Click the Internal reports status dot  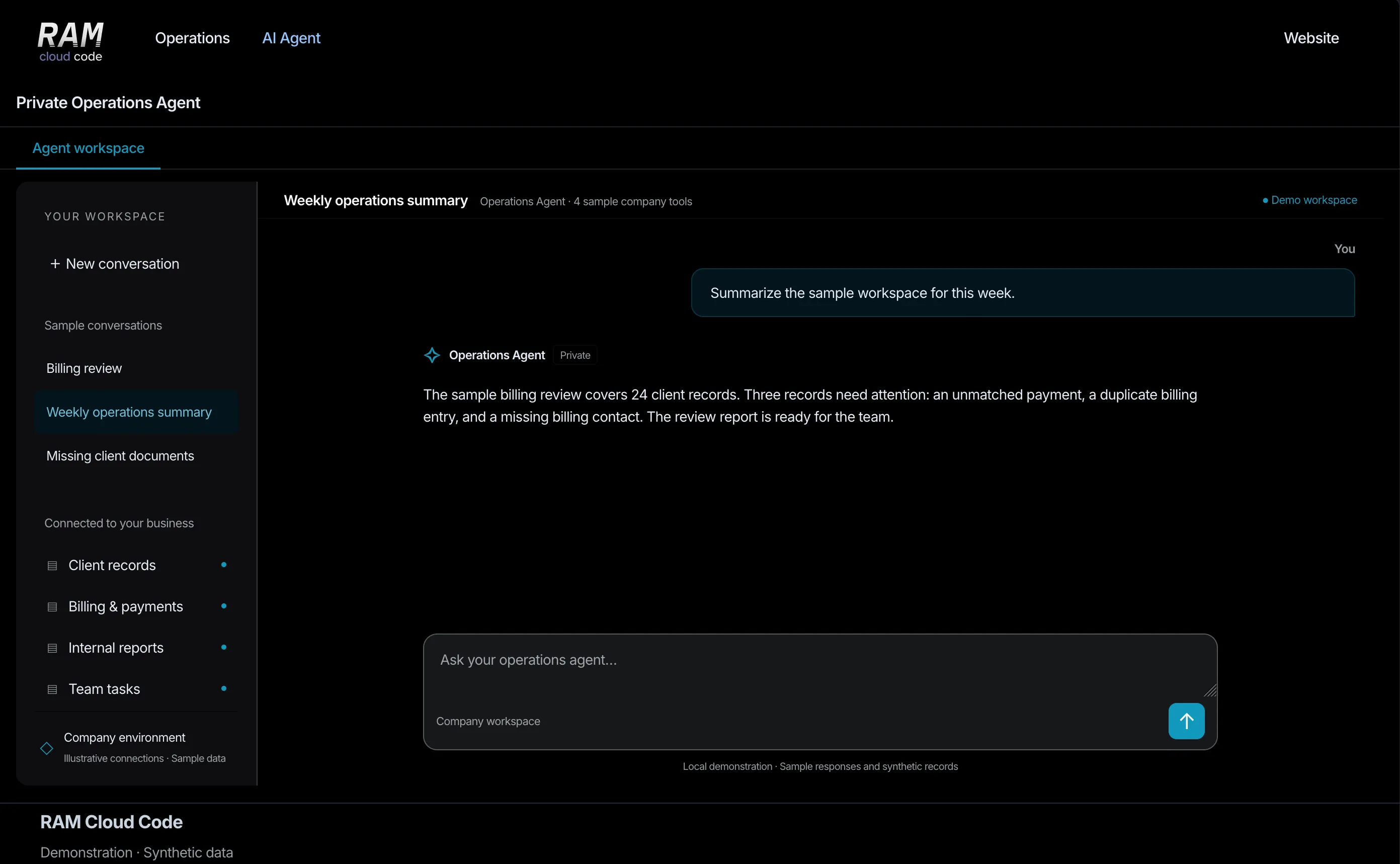tap(223, 647)
